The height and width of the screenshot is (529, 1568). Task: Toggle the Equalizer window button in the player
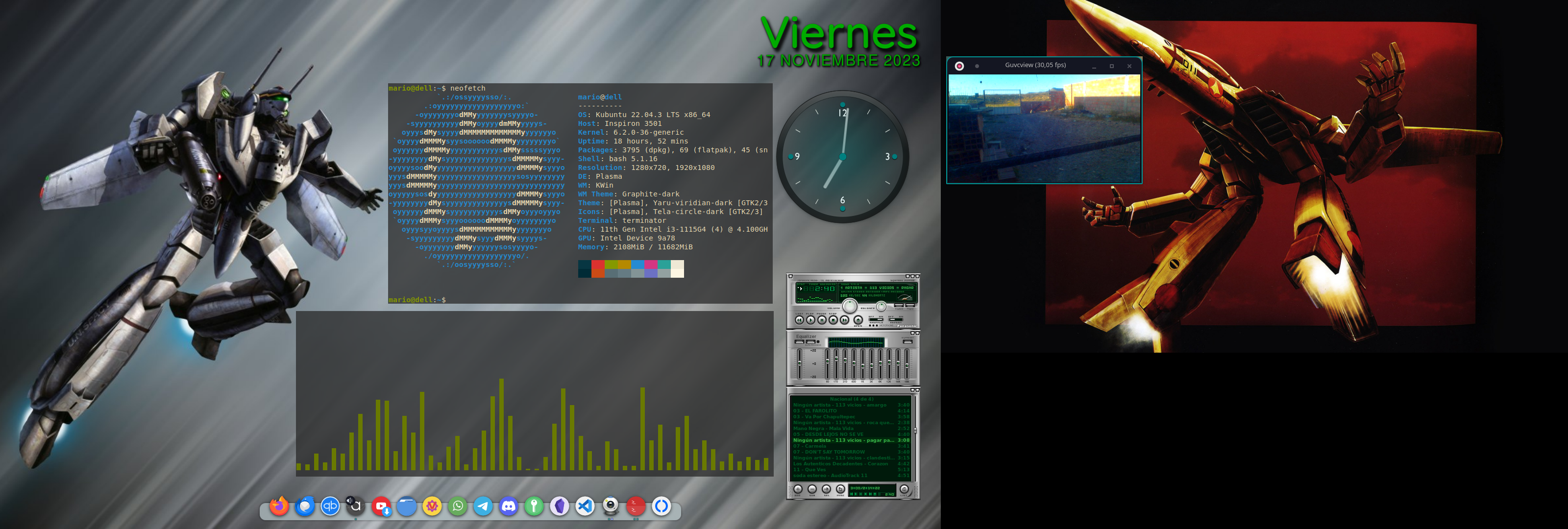[899, 306]
